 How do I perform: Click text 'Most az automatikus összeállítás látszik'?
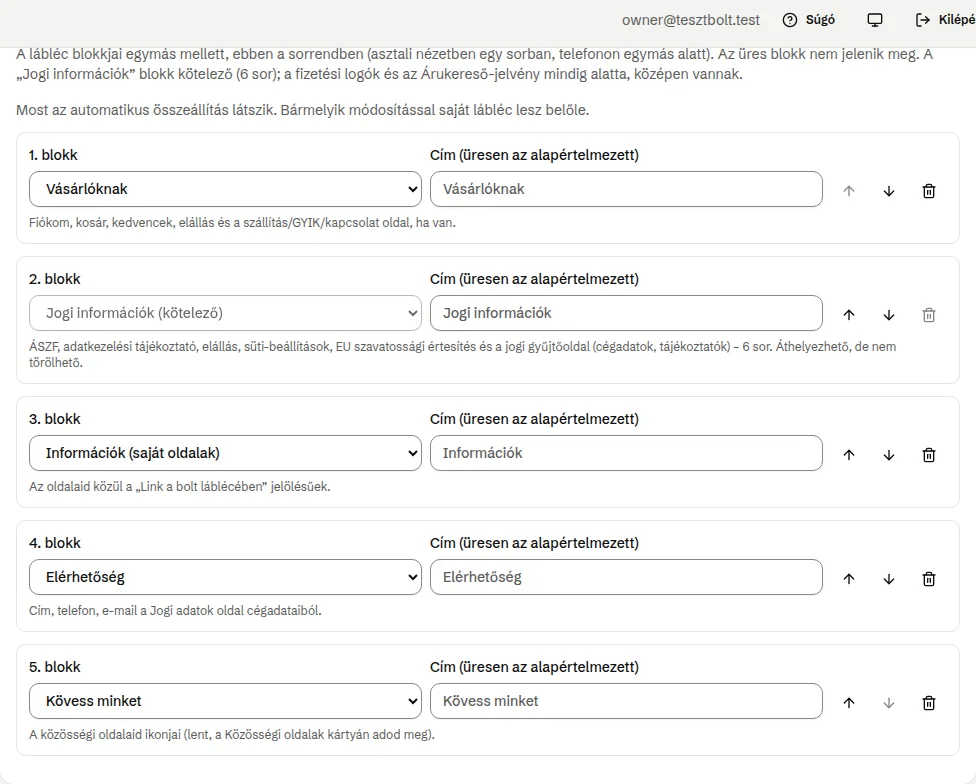(146, 110)
